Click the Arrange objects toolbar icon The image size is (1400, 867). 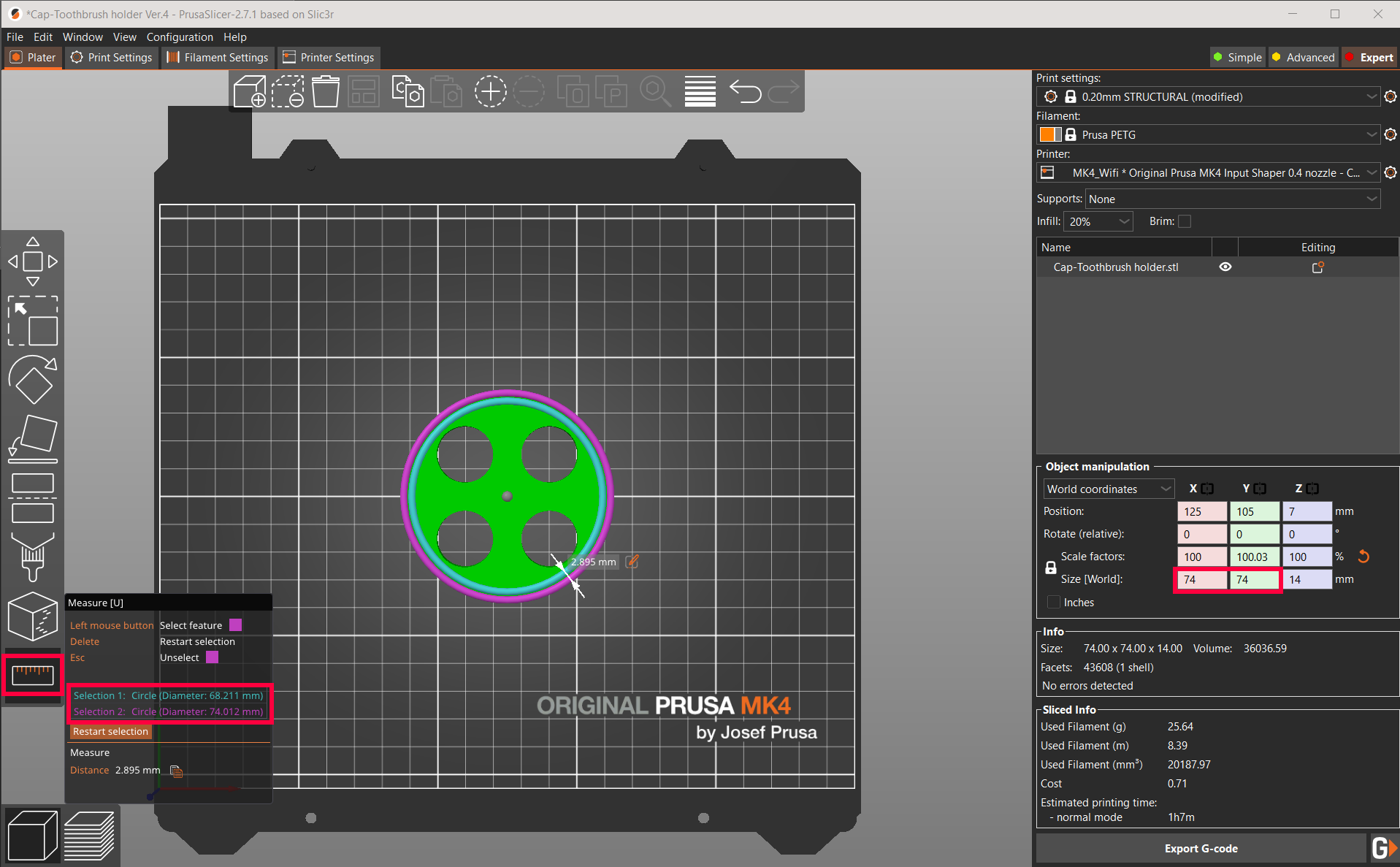(x=364, y=92)
